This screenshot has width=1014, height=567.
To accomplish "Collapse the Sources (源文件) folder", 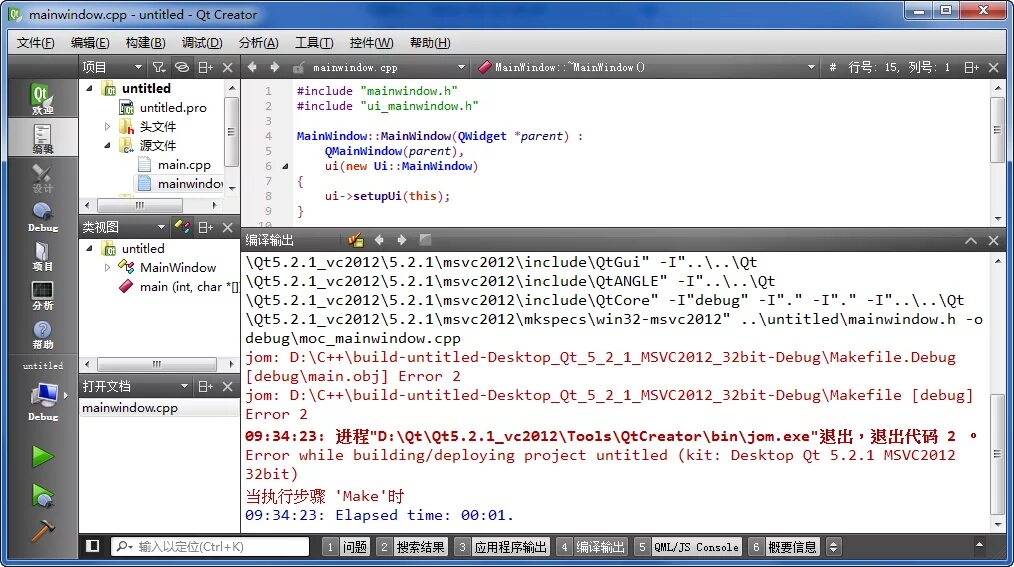I will pyautogui.click(x=107, y=145).
